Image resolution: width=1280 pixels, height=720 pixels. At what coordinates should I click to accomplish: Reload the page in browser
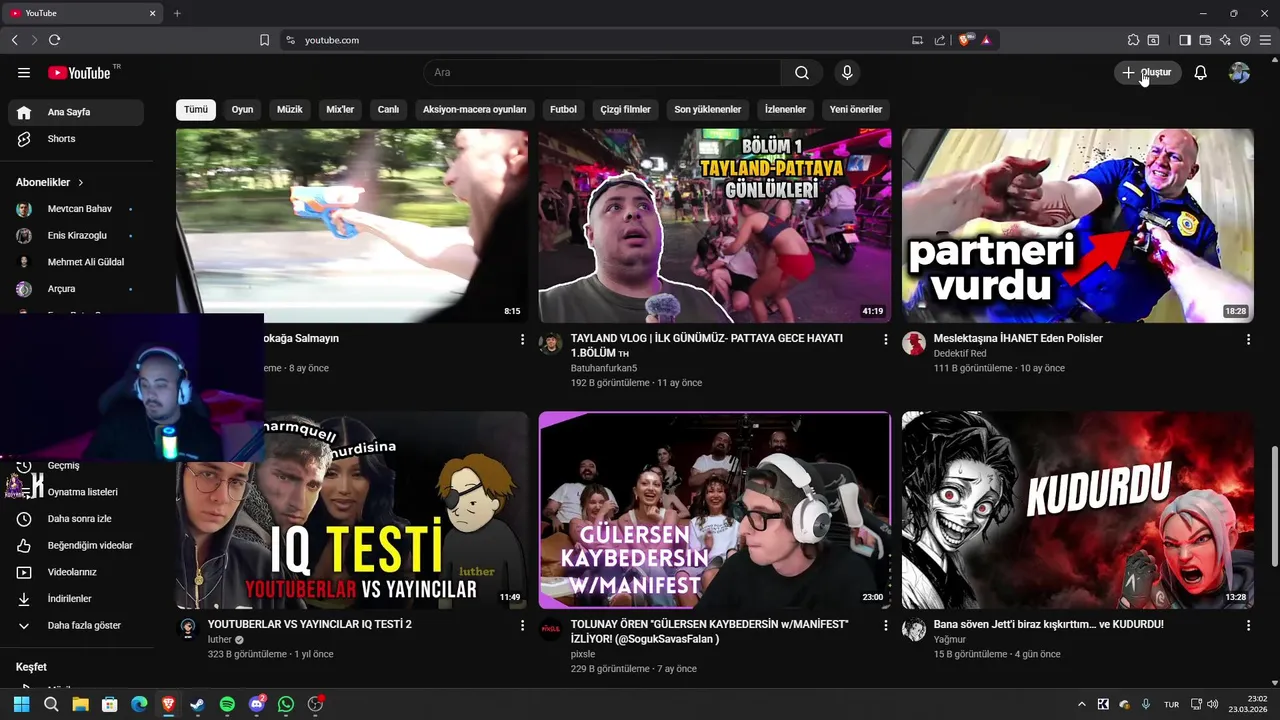coord(54,40)
